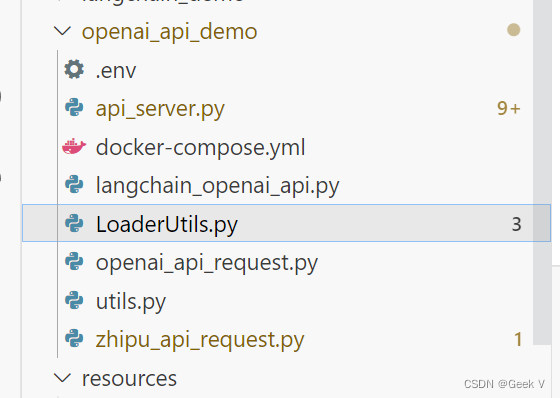Select the openai_api_demo folder name

(x=169, y=32)
